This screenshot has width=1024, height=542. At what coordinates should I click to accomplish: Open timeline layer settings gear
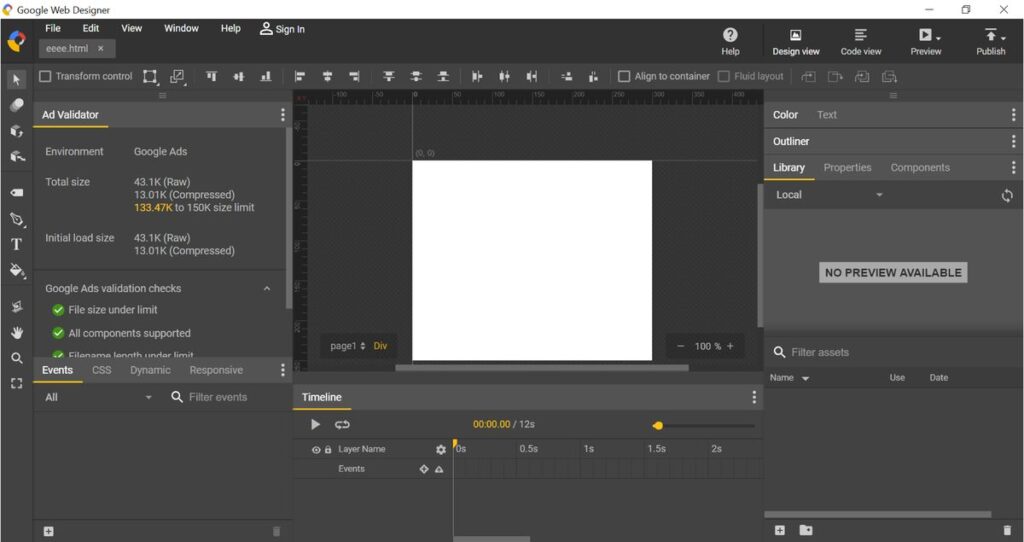coord(441,449)
